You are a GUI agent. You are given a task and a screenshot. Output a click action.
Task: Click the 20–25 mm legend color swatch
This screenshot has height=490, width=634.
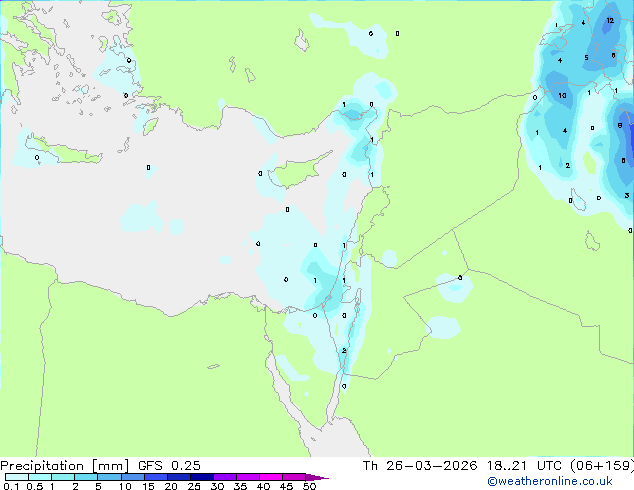pyautogui.click(x=179, y=477)
